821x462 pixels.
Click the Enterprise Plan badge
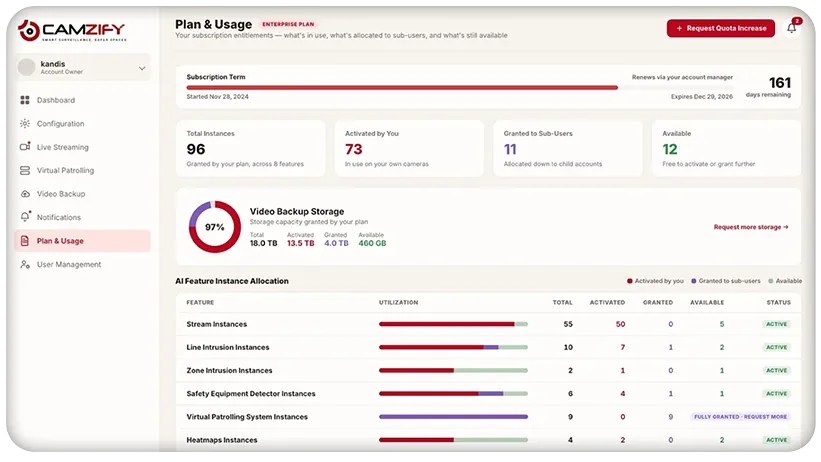click(x=288, y=24)
